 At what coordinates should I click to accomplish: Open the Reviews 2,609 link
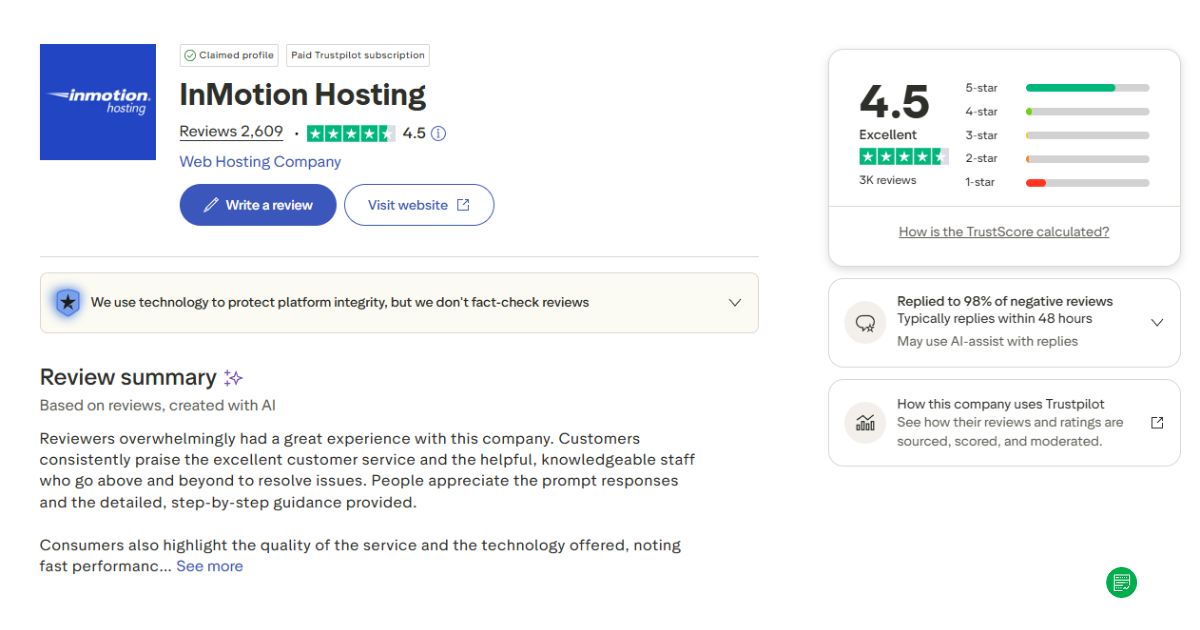coord(231,131)
